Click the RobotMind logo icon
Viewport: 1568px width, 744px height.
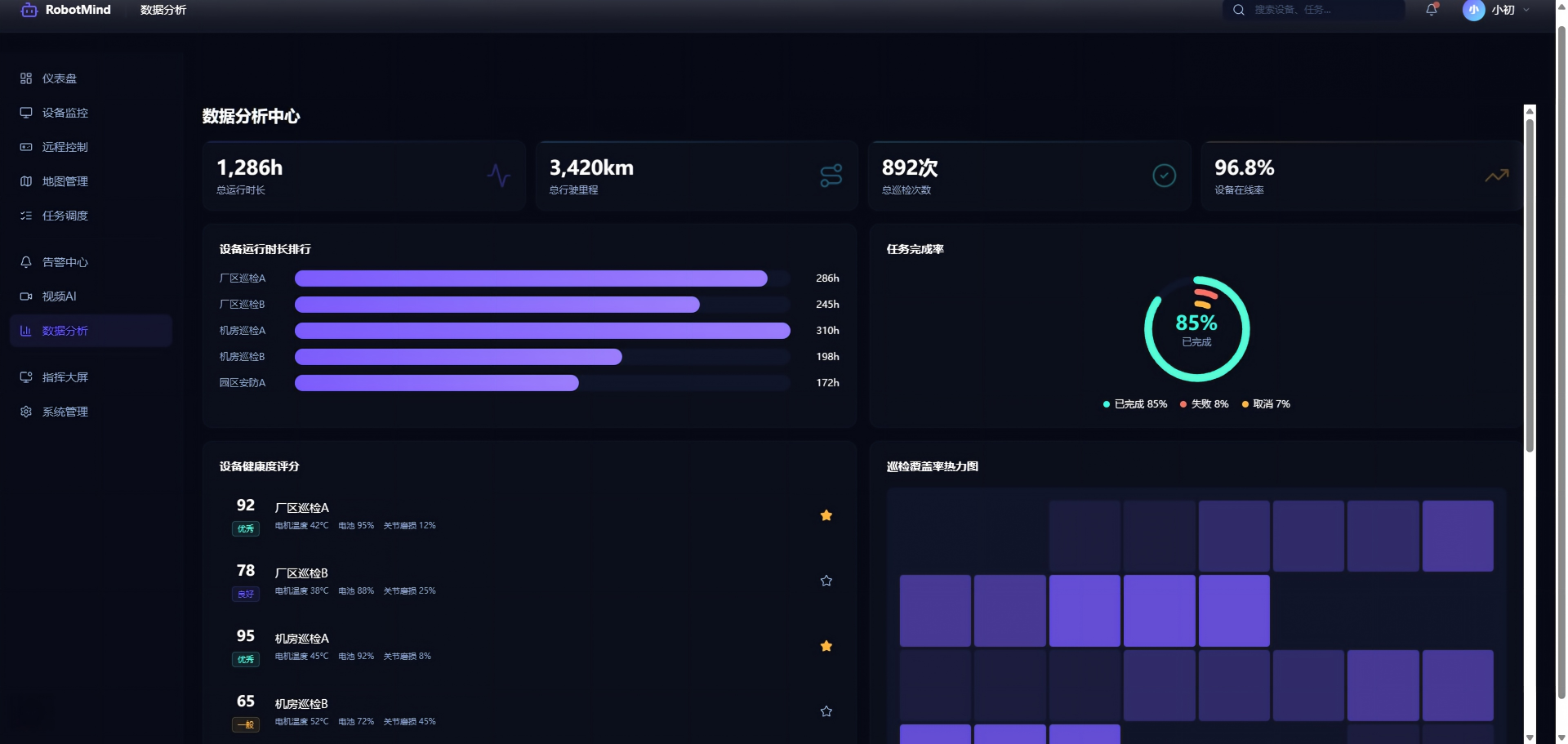[29, 10]
